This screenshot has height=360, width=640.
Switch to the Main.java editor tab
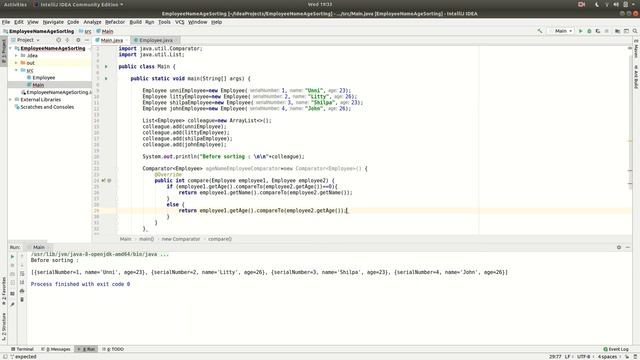pos(111,40)
